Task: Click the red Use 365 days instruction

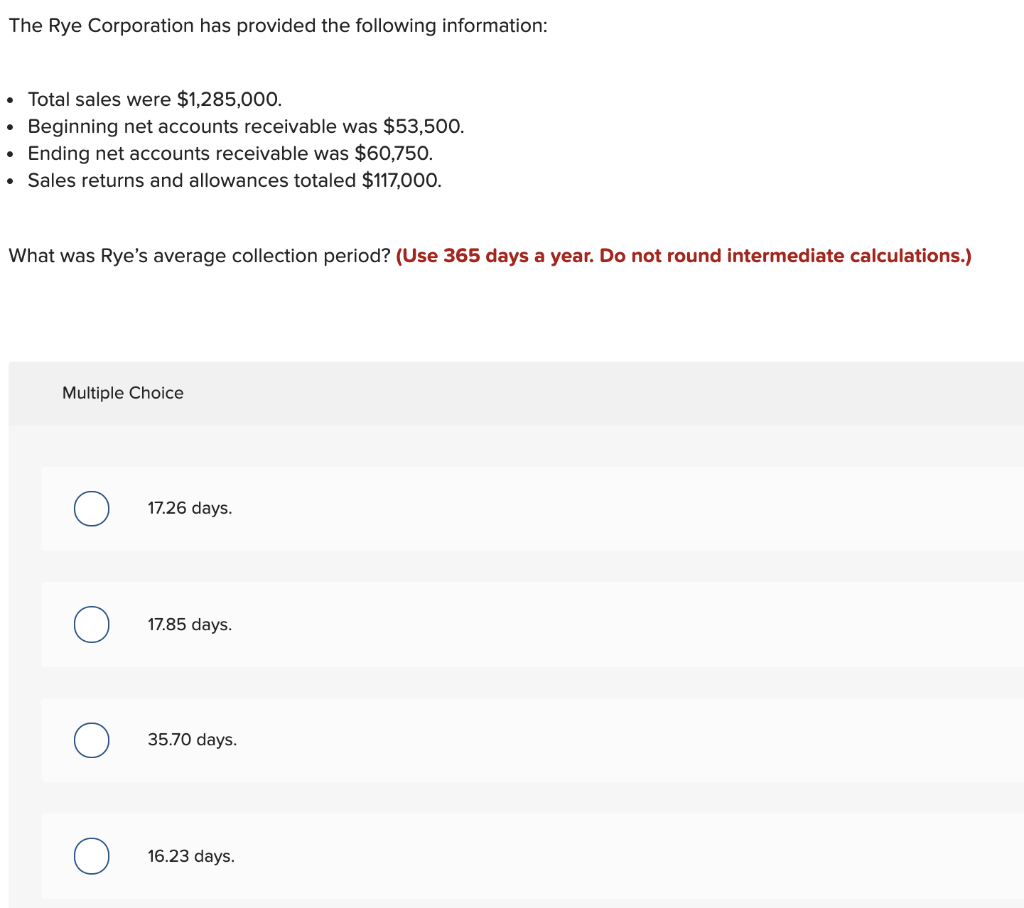Action: (684, 255)
